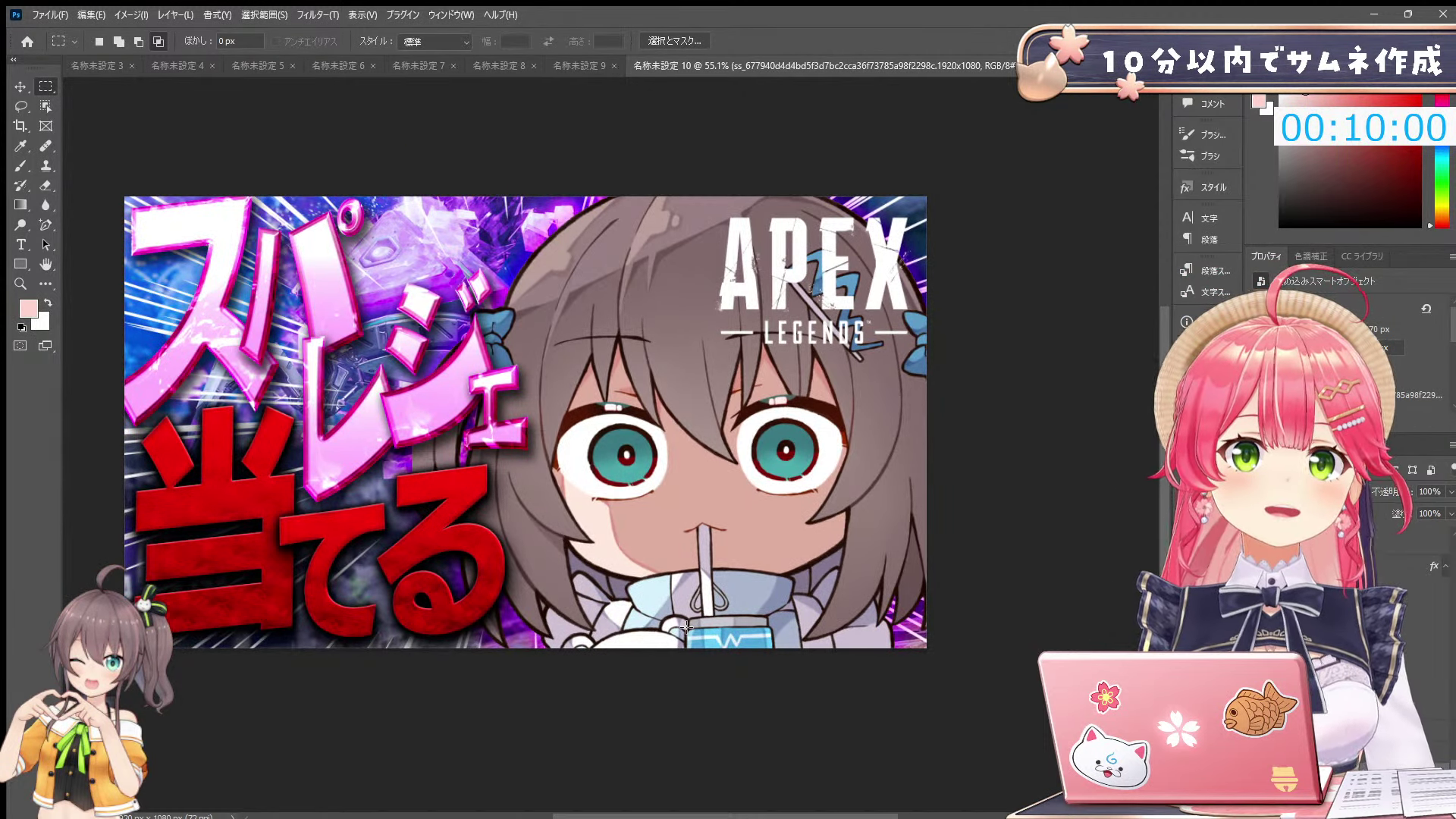Screen dimensions: 1456x819
Task: Swap foreground and background colors
Action: coord(48,303)
